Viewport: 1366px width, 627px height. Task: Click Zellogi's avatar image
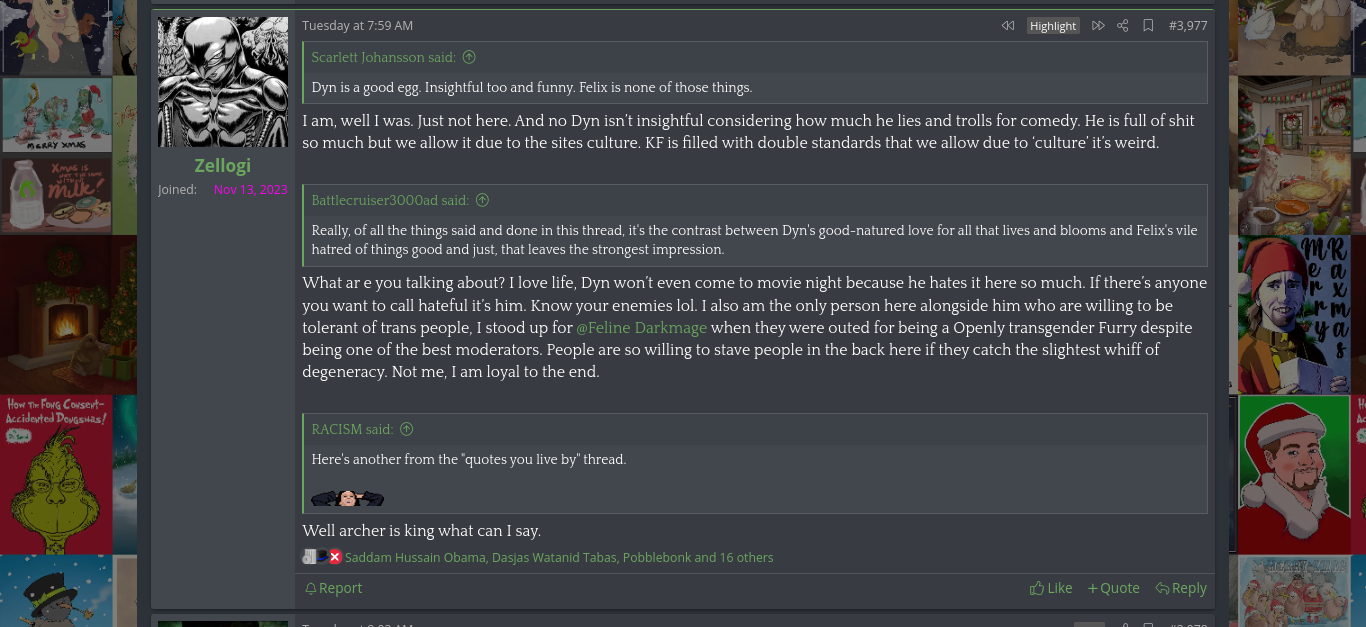coord(223,82)
